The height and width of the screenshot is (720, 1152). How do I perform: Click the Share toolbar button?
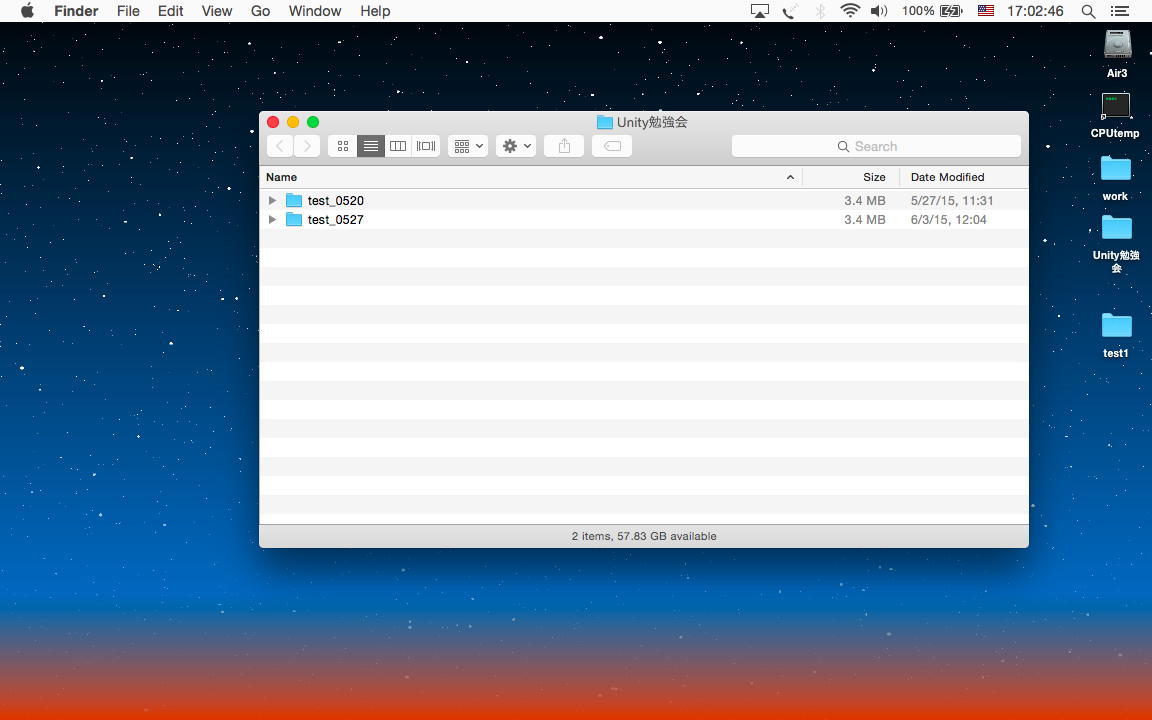click(564, 146)
